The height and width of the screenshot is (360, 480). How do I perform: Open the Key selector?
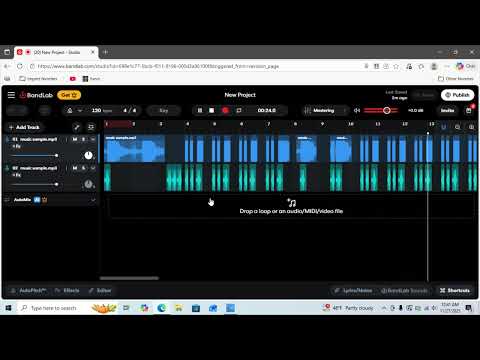coord(164,110)
